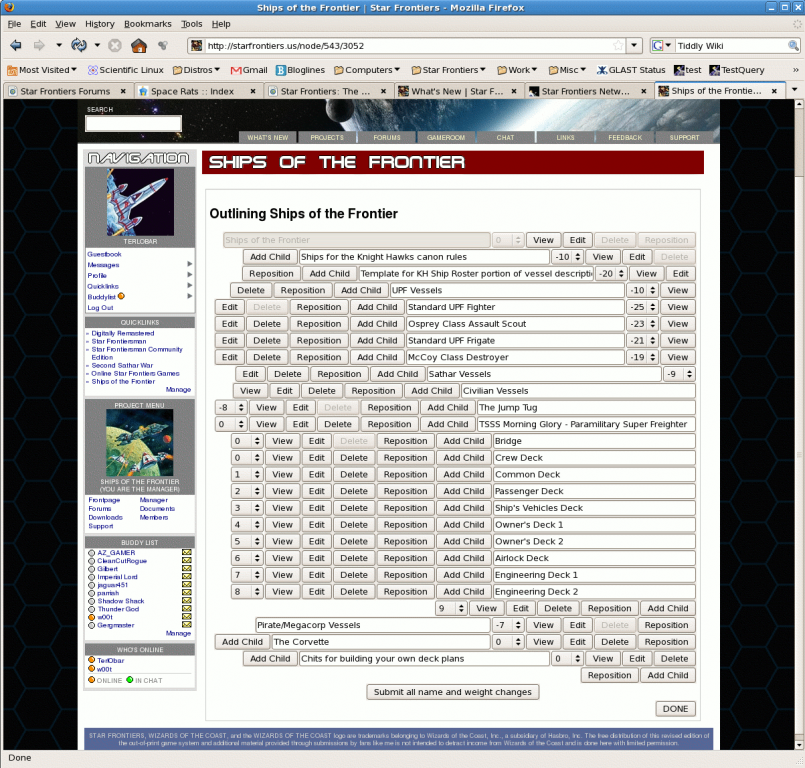Click the Gmail bookmark icon

pyautogui.click(x=236, y=70)
